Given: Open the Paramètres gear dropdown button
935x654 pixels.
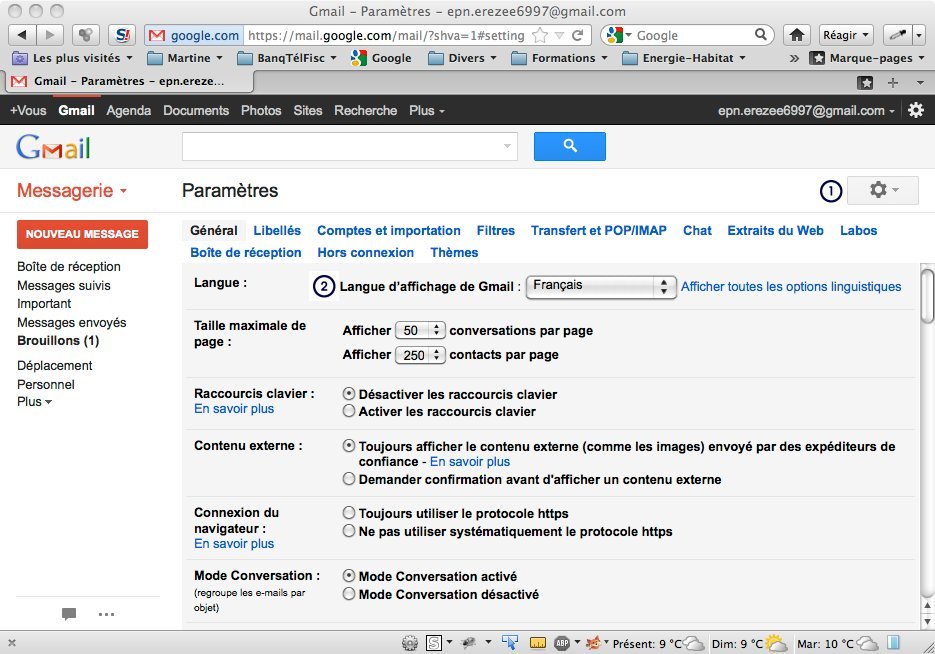Looking at the screenshot, I should coord(883,190).
